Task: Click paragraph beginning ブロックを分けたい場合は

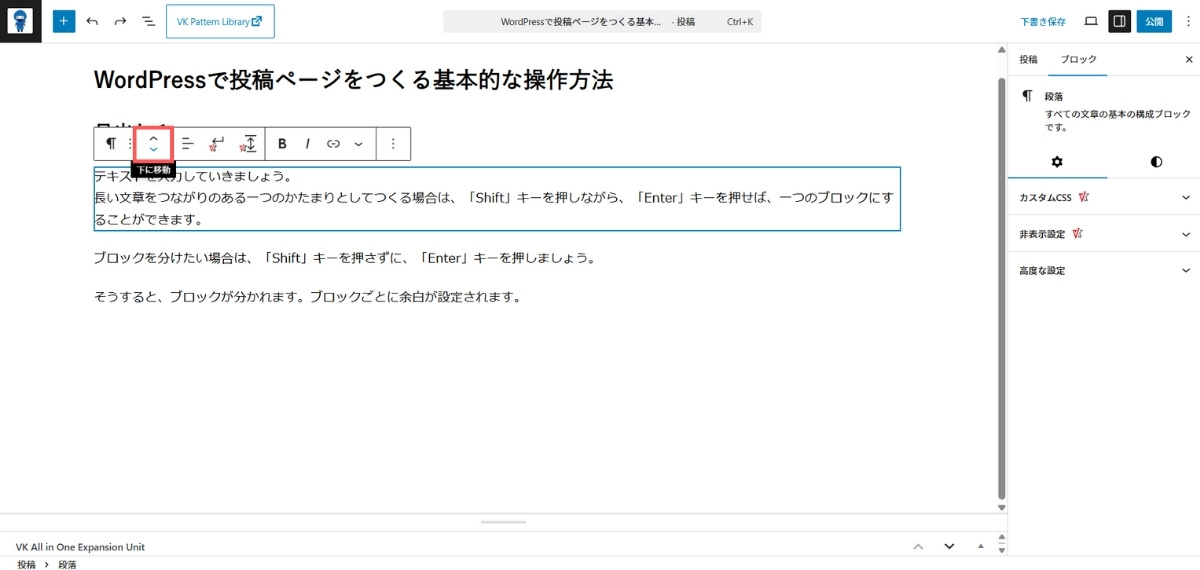Action: 345,258
